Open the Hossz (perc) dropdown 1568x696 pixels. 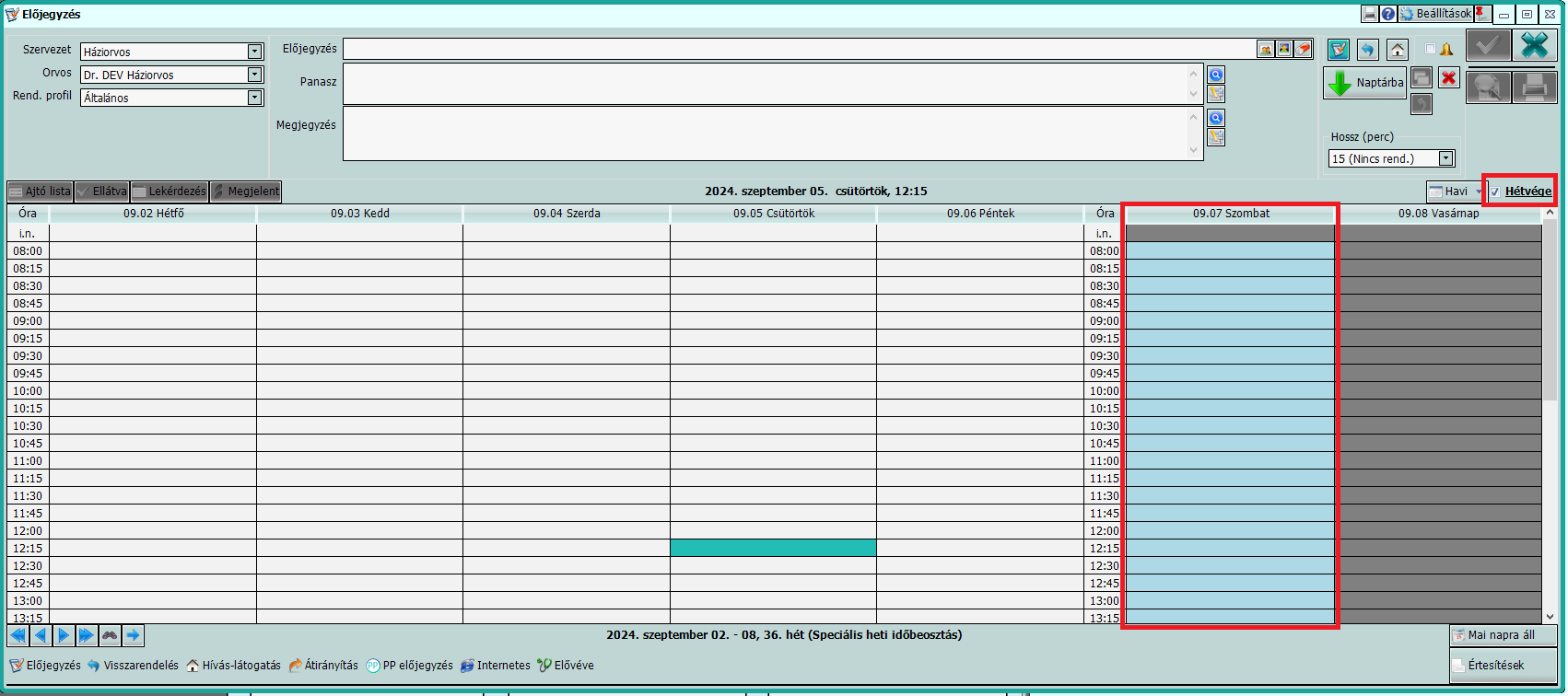click(1445, 158)
